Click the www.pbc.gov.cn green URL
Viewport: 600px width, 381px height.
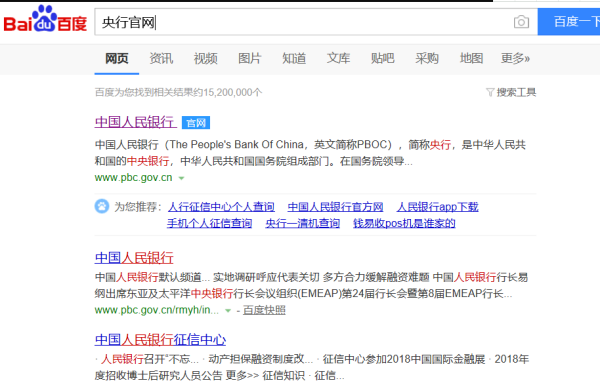pyautogui.click(x=134, y=177)
